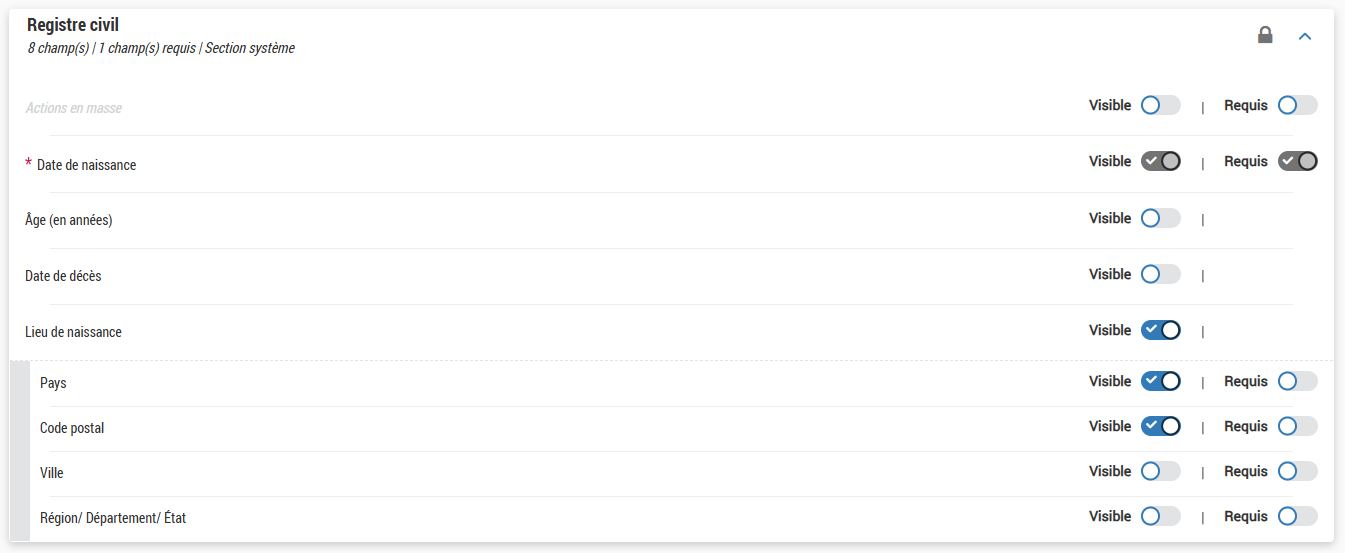Toggle Visible for Date de naissance
1345x553 pixels.
(x=1160, y=161)
